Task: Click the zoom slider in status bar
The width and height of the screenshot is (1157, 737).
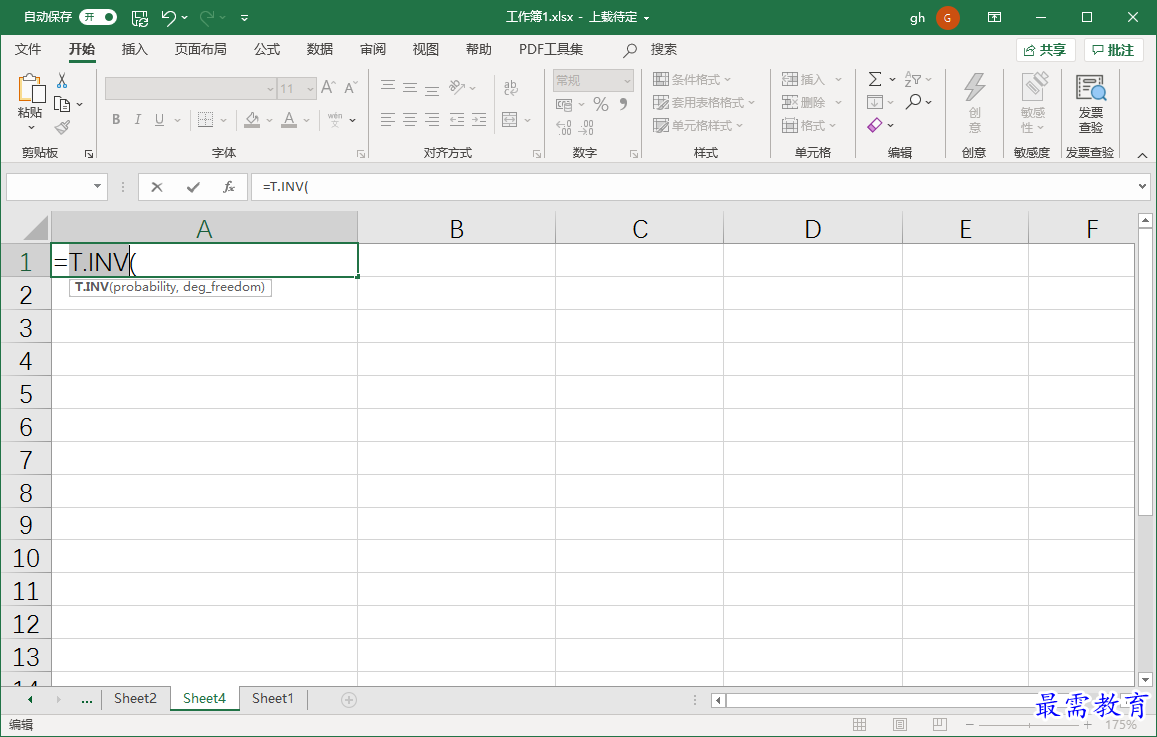Action: coord(1029,725)
